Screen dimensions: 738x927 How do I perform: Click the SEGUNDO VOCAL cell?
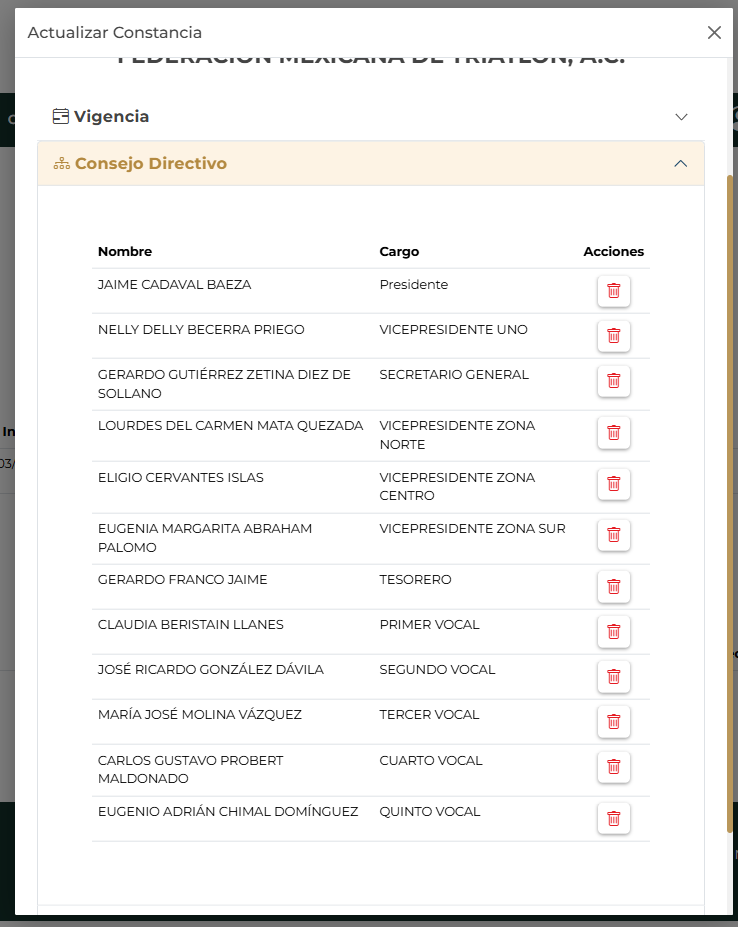pos(438,669)
